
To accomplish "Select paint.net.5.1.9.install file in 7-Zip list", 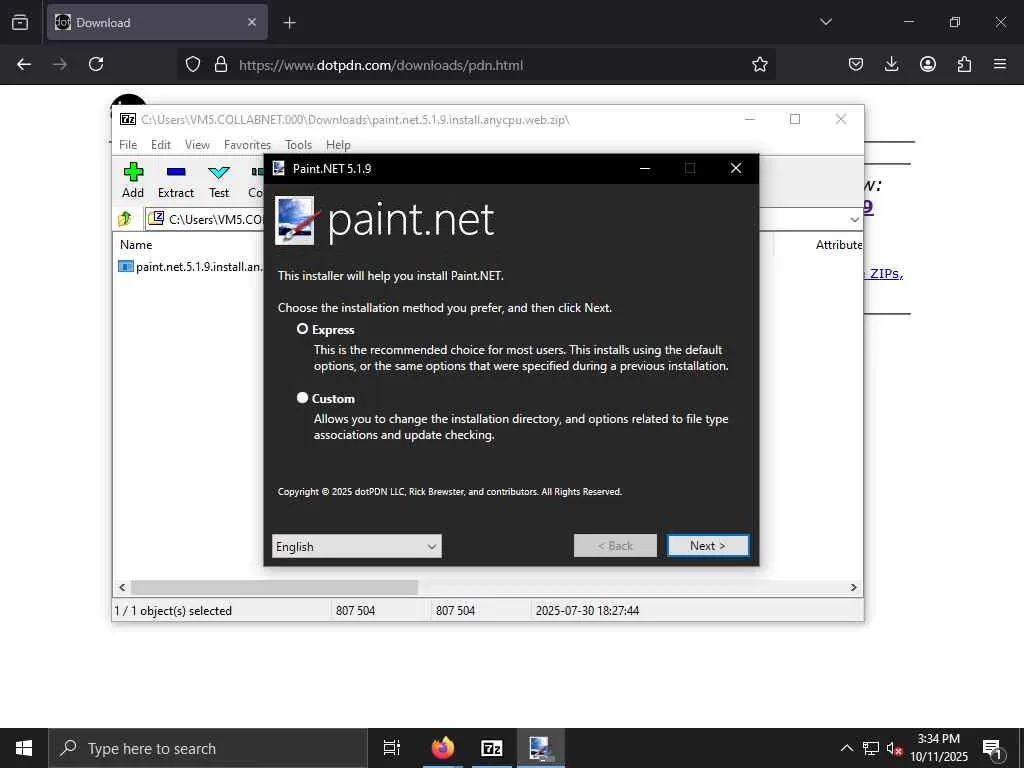I will point(191,266).
